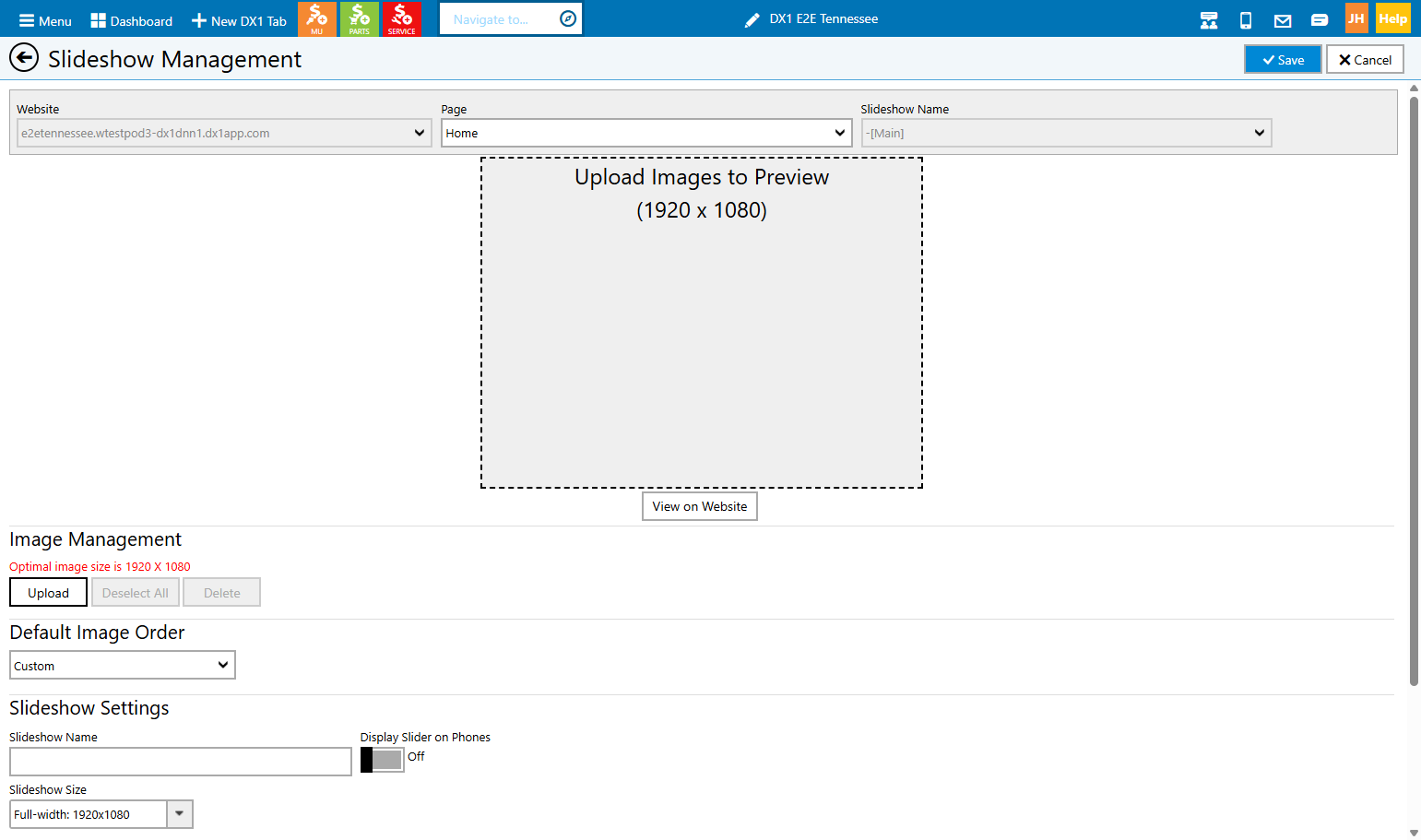
Task: Open a New DX1 Tab
Action: click(239, 20)
